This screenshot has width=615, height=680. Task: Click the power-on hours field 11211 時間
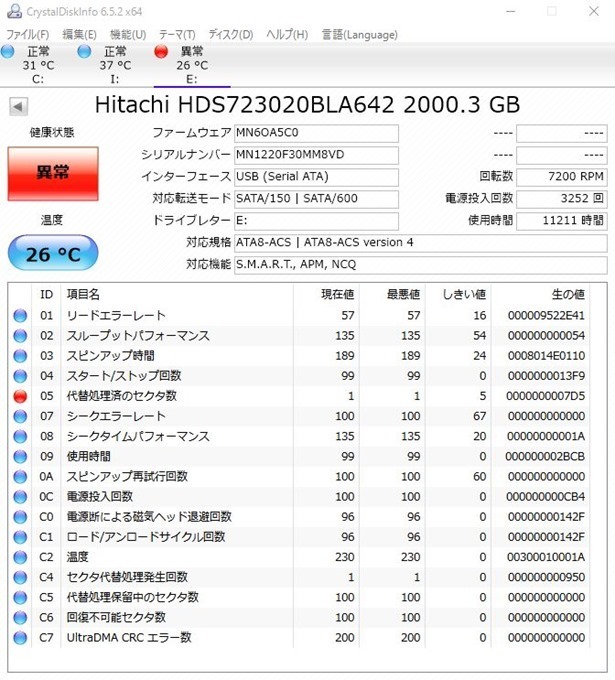[562, 221]
